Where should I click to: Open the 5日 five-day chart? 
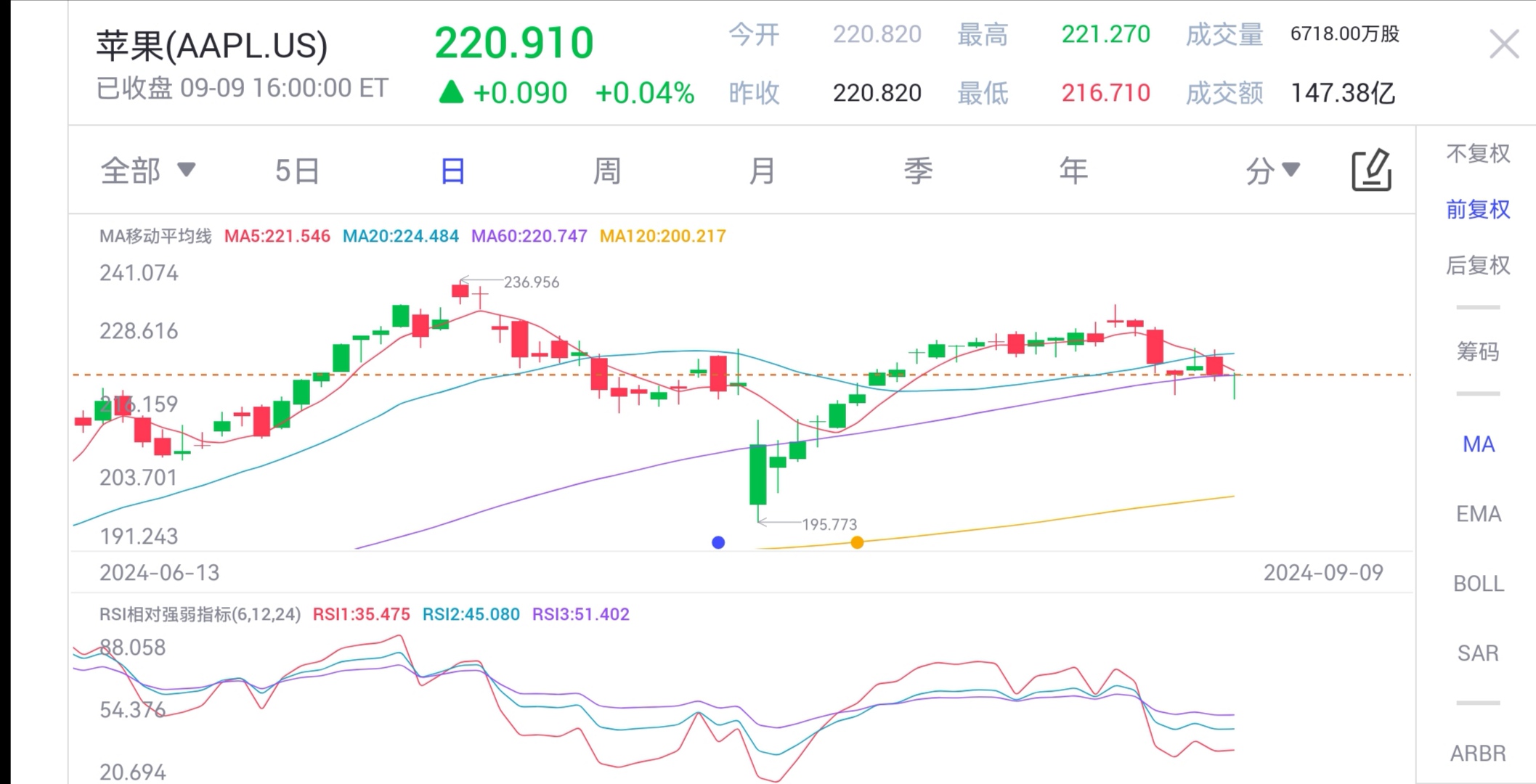coord(295,170)
